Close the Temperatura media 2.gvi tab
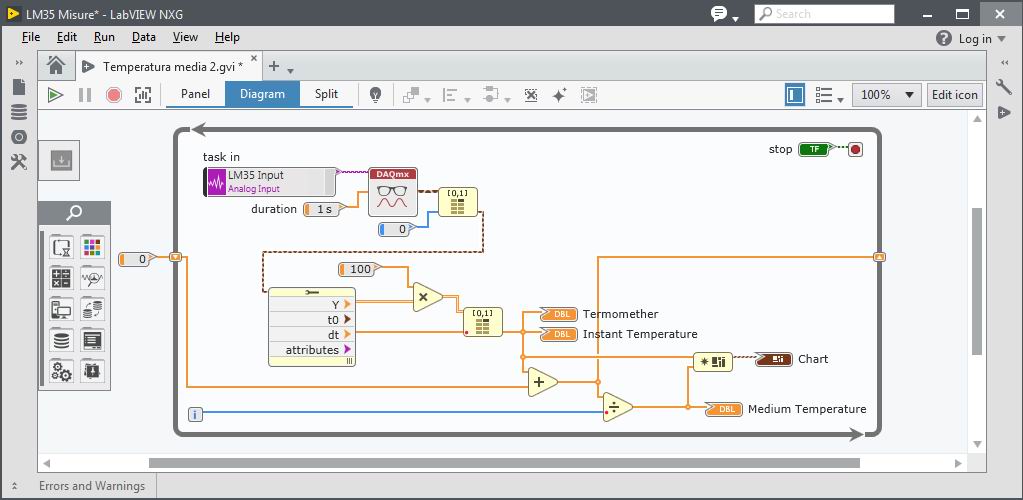Viewport: 1023px width, 500px height. point(254,58)
